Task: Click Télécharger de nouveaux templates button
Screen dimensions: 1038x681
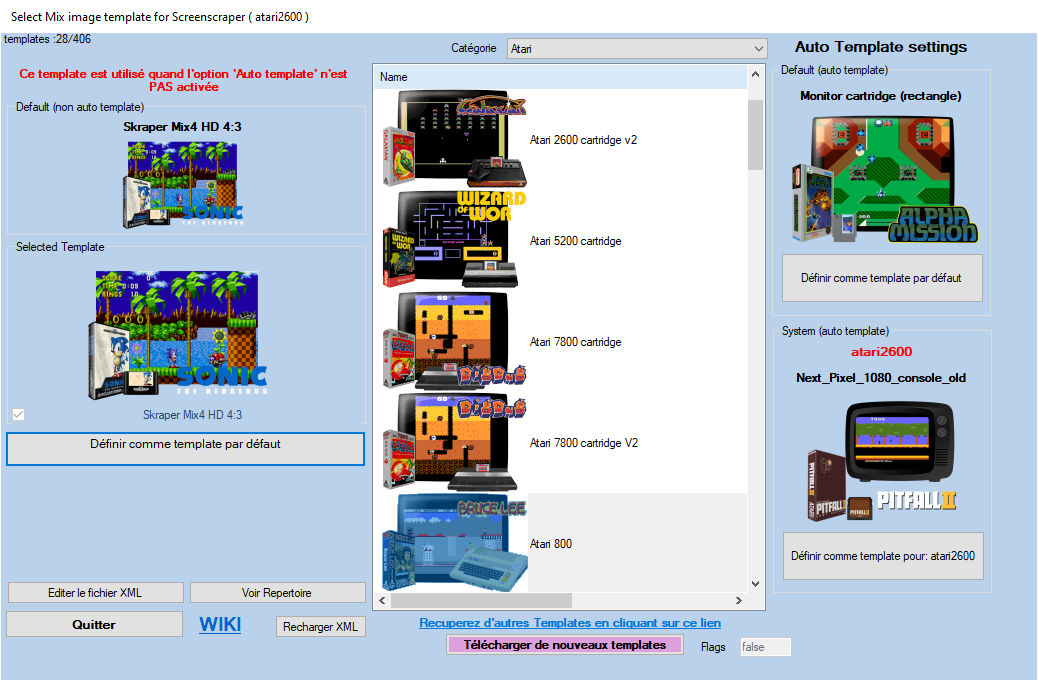Action: click(x=565, y=645)
